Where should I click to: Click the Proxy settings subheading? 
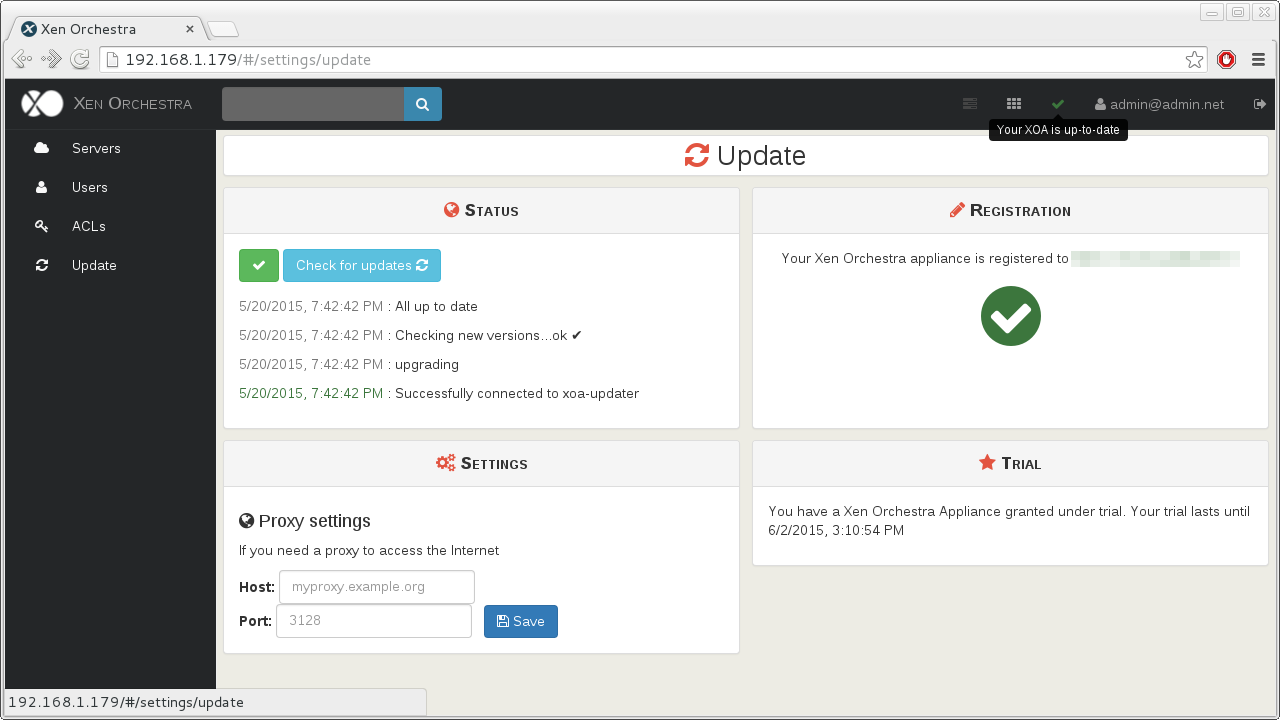(305, 521)
